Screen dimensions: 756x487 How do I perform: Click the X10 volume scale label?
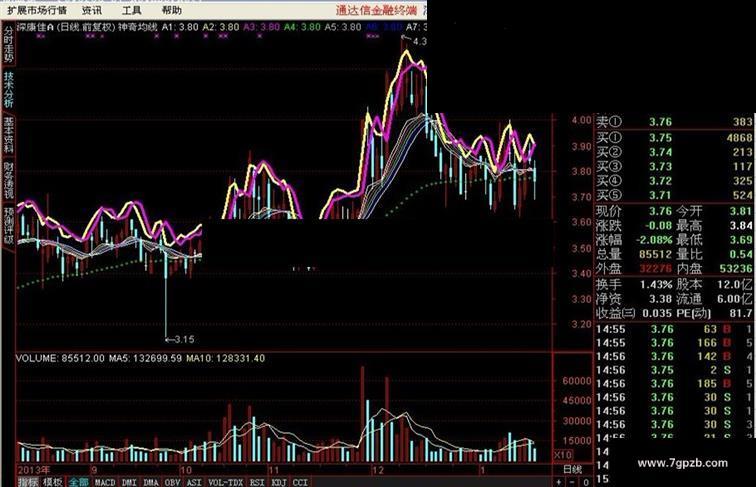pyautogui.click(x=563, y=455)
